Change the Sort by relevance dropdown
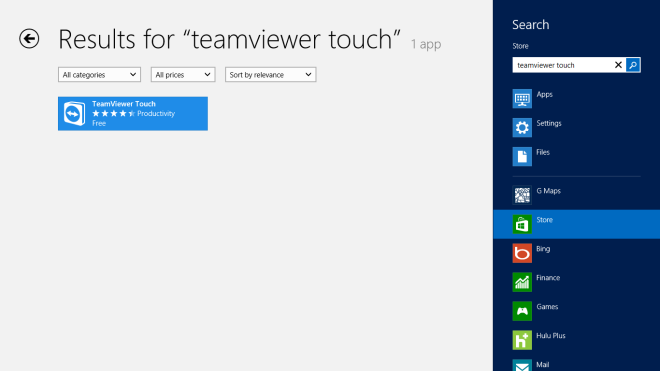This screenshot has width=660, height=371. coord(271,75)
